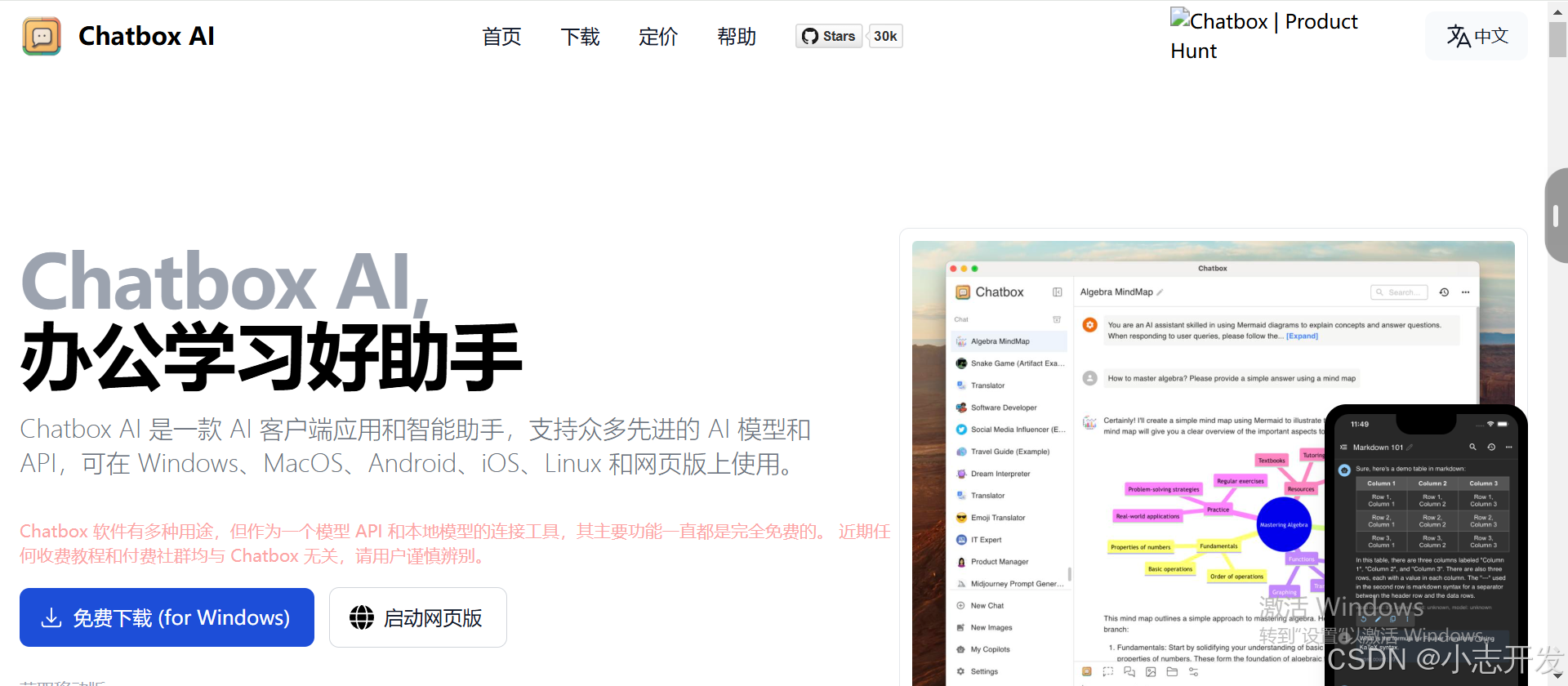Open the Chatbox Product Hunt link
This screenshot has width=1568, height=686.
(1263, 36)
